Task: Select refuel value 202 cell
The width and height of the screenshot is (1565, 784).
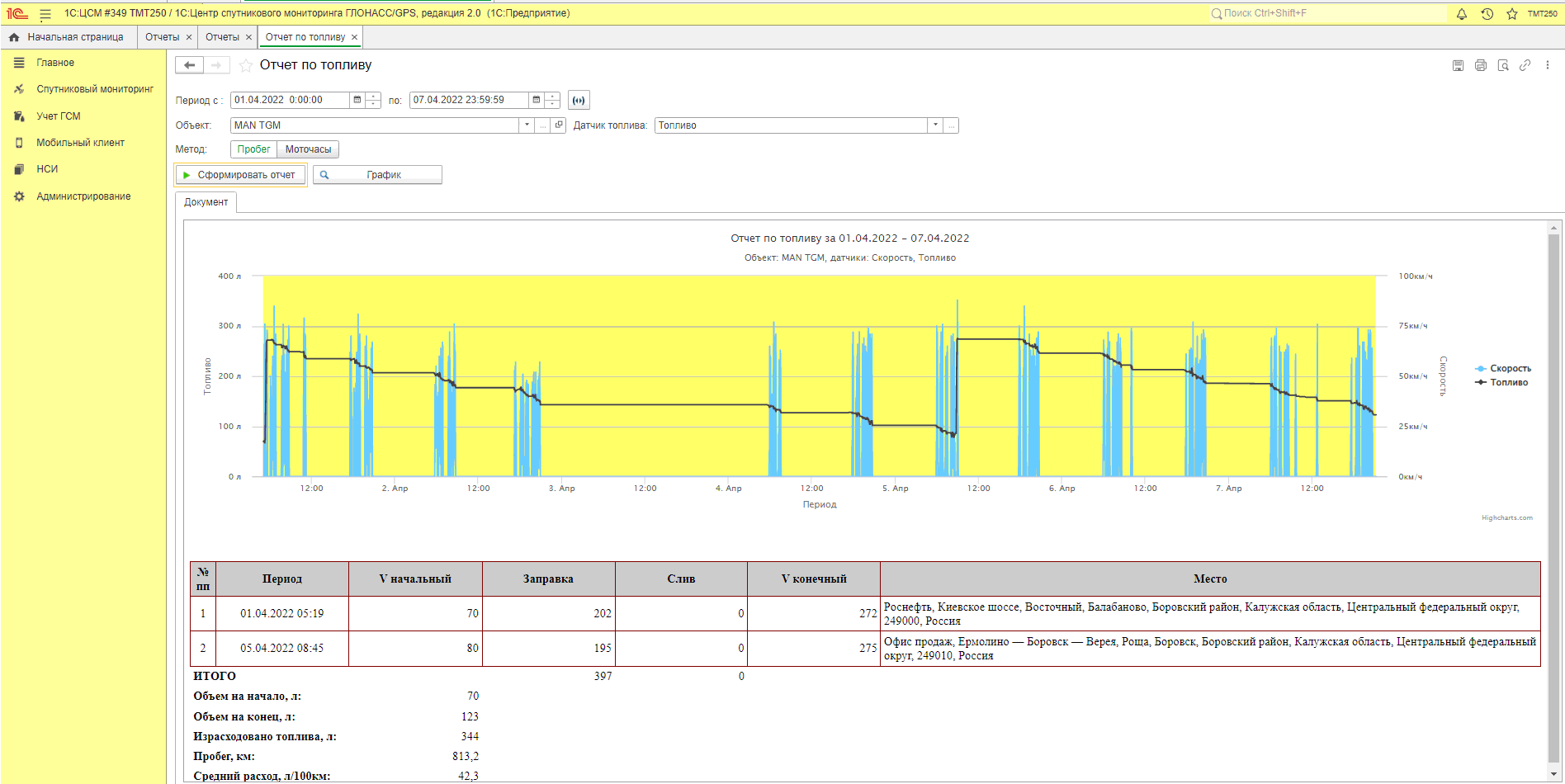Action: coord(548,614)
